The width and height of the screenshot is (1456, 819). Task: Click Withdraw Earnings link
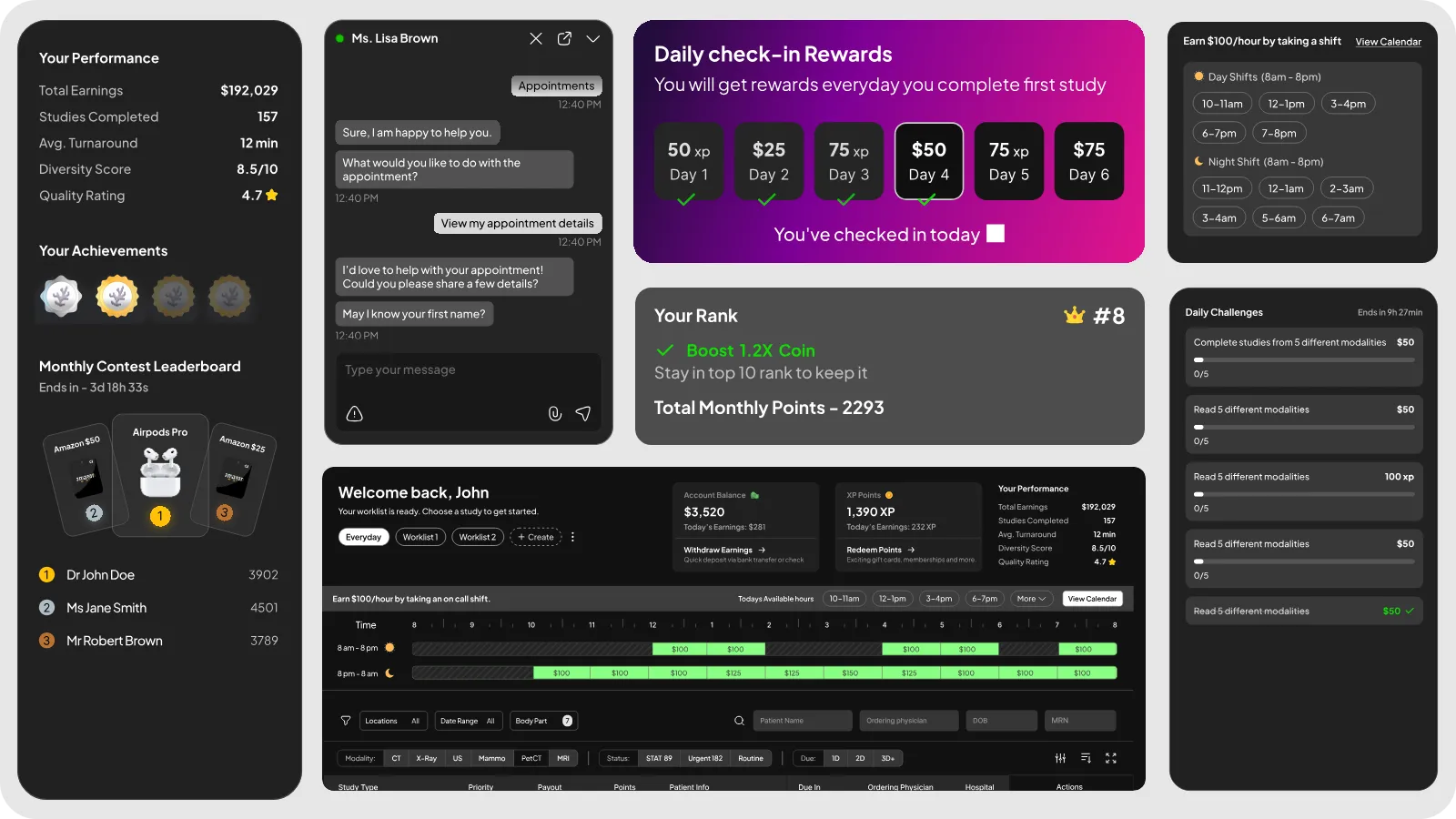(724, 550)
